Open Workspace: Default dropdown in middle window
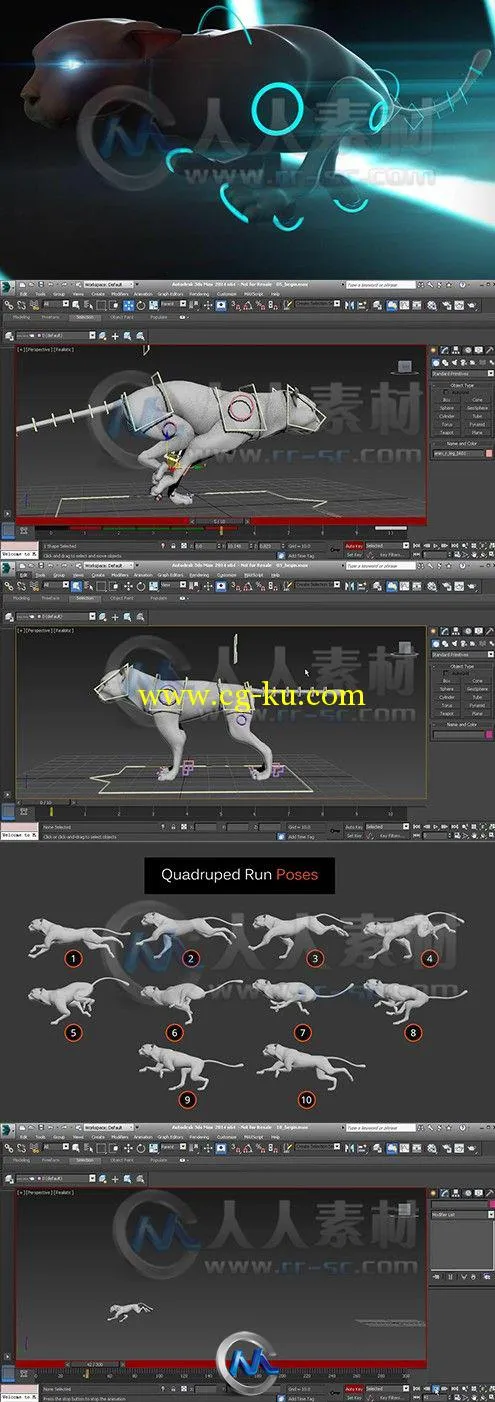Screen dimensions: 495x1402 click(x=108, y=565)
